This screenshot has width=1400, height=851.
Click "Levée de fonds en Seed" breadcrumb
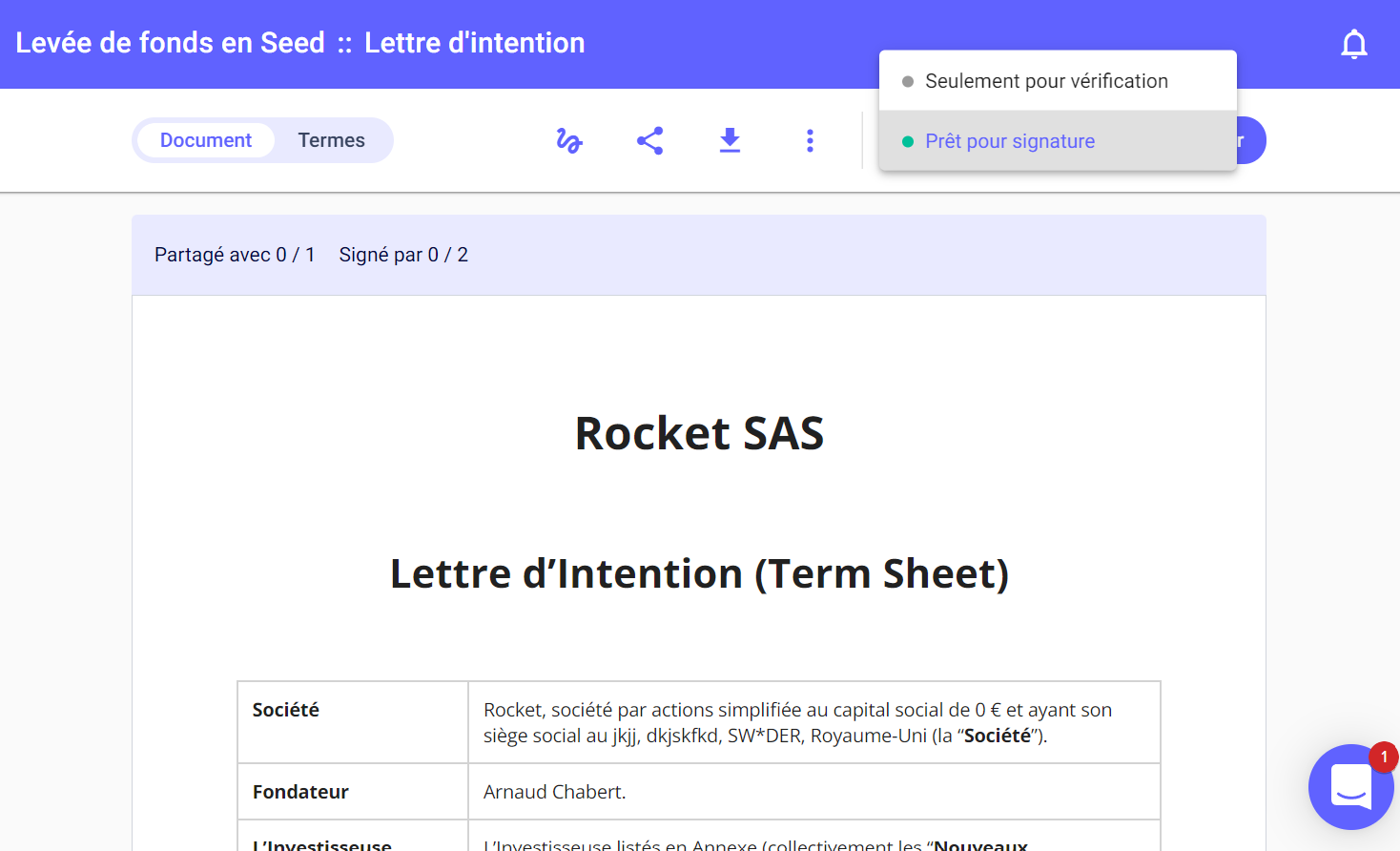tap(170, 43)
